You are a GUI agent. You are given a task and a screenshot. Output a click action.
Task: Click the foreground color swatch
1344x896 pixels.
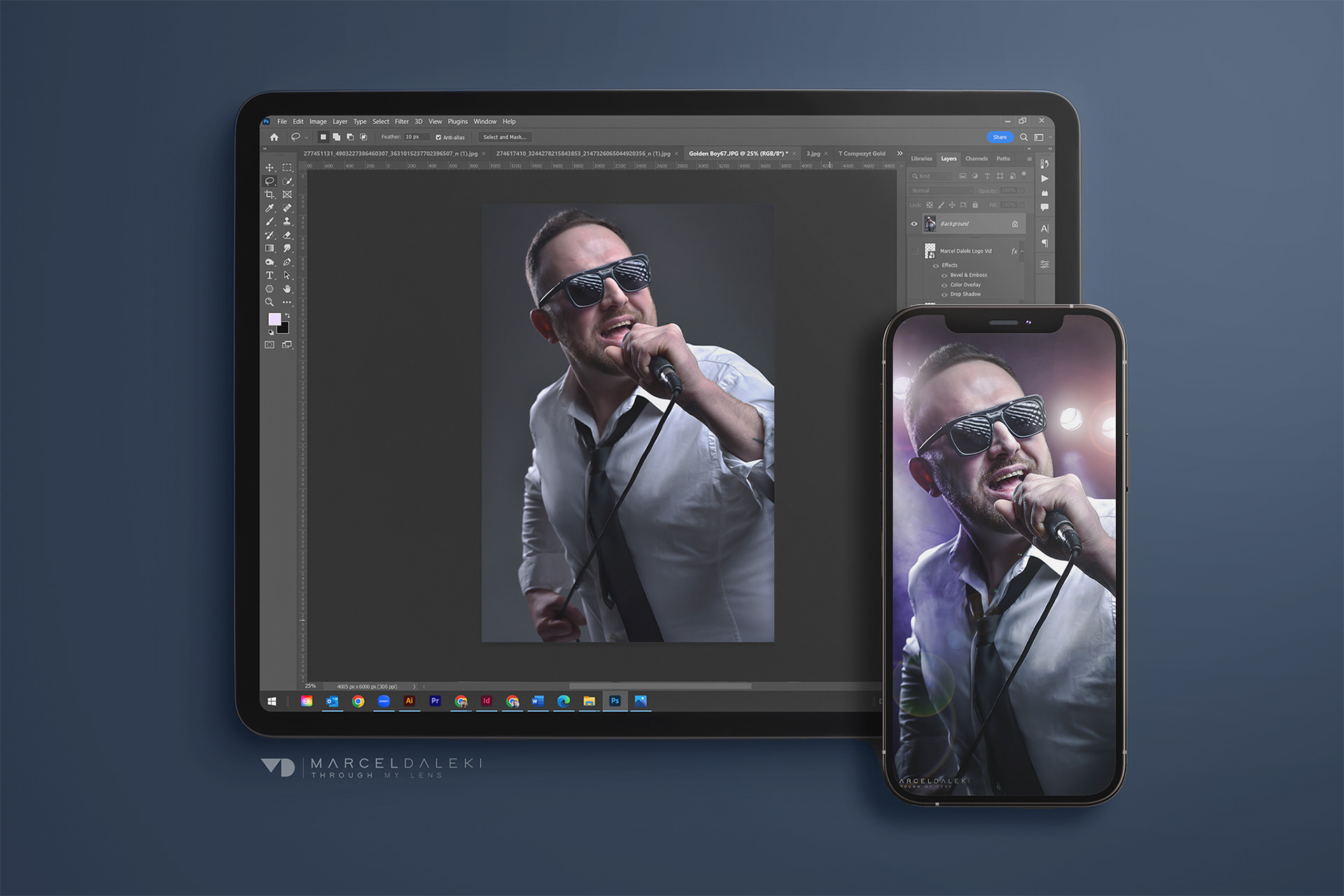click(x=274, y=319)
